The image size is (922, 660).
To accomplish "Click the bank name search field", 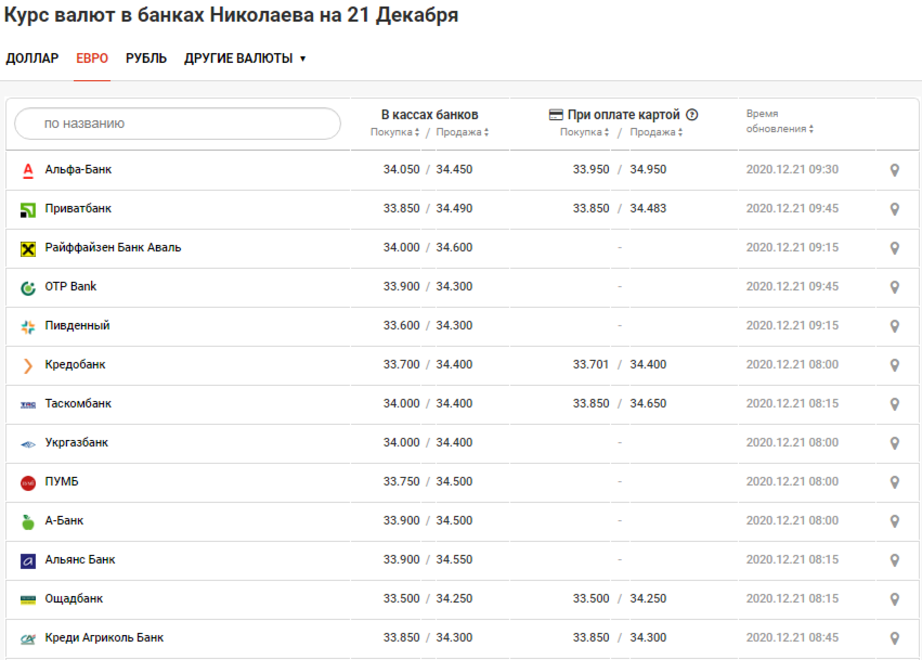I will click(x=178, y=124).
